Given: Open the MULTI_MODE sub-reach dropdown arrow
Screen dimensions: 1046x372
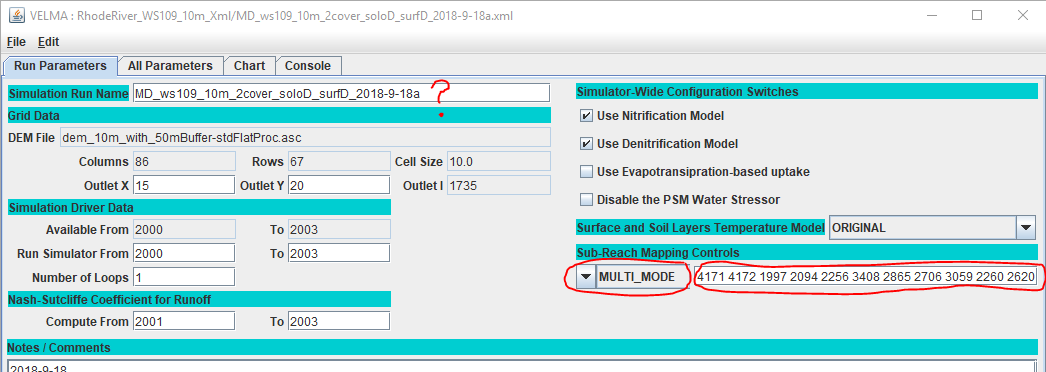Looking at the screenshot, I should tap(586, 277).
